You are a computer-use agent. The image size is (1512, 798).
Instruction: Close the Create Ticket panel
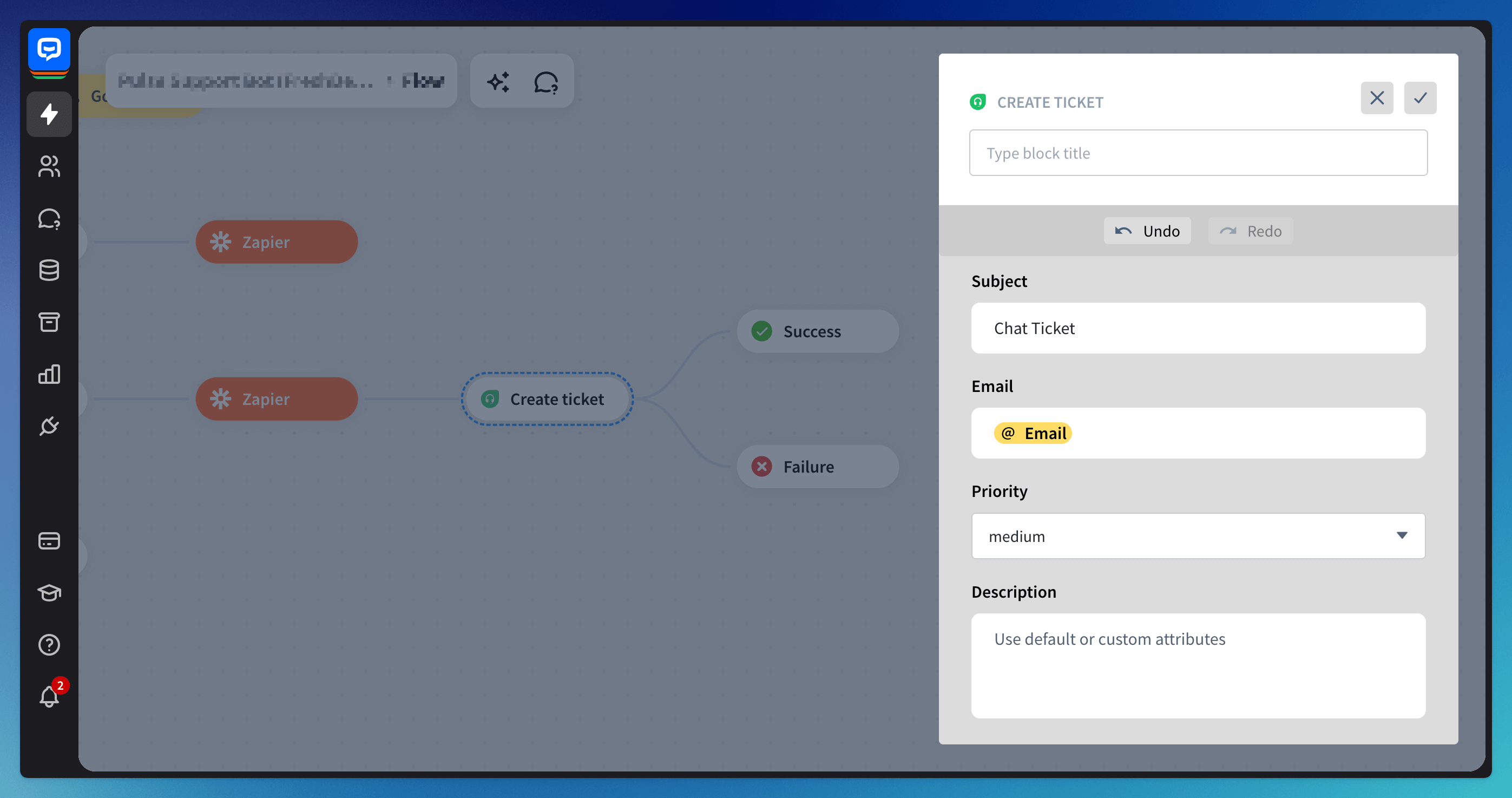point(1376,98)
